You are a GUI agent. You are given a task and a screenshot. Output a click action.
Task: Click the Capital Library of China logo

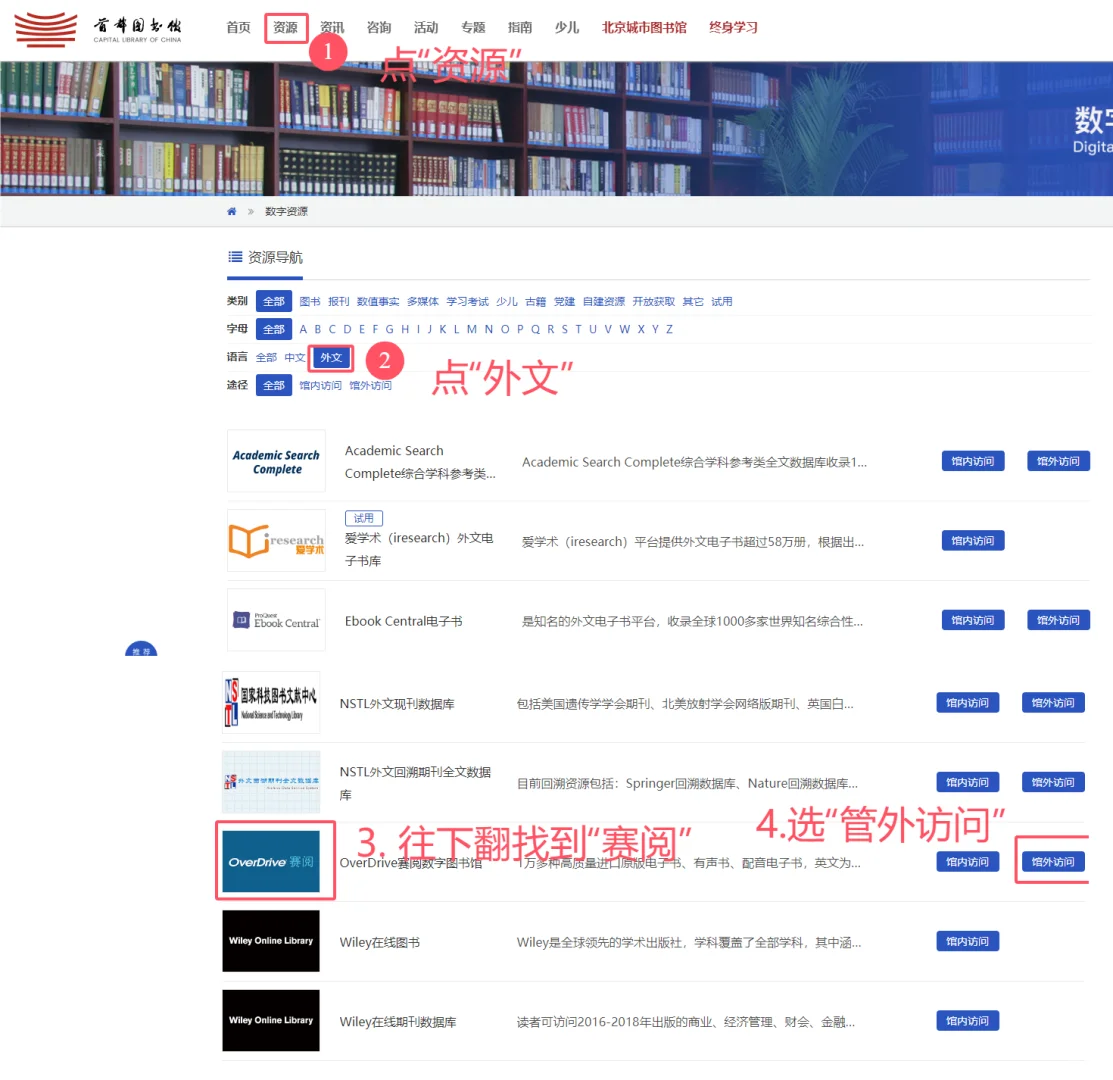pyautogui.click(x=98, y=28)
